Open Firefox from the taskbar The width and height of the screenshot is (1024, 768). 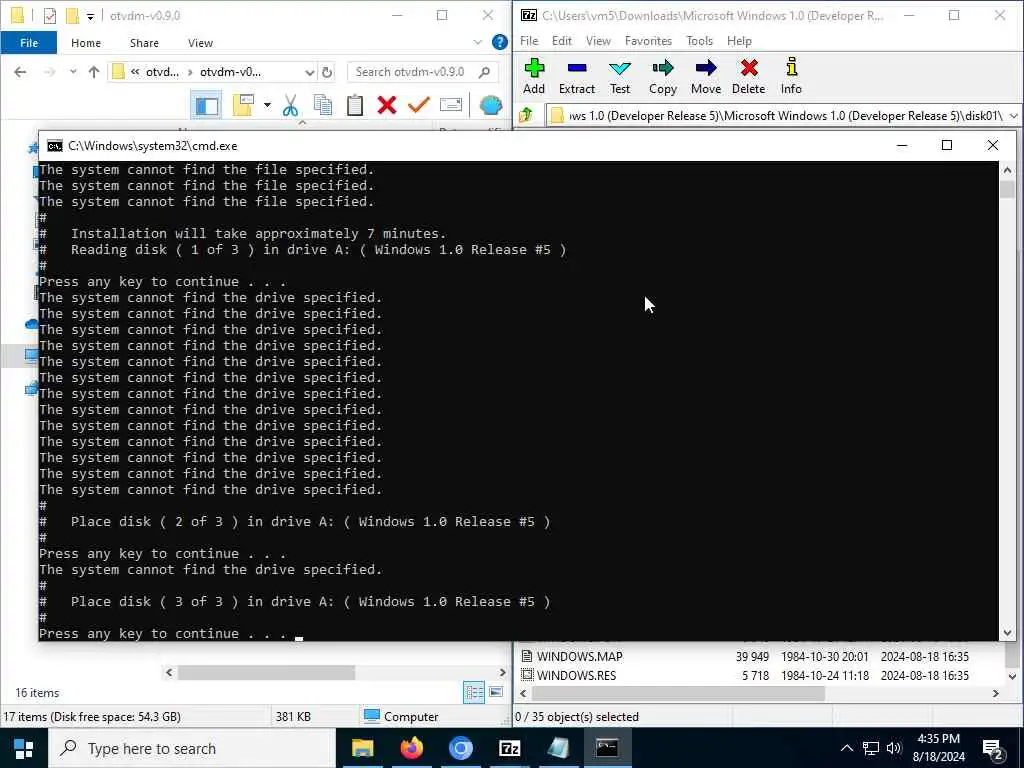411,748
